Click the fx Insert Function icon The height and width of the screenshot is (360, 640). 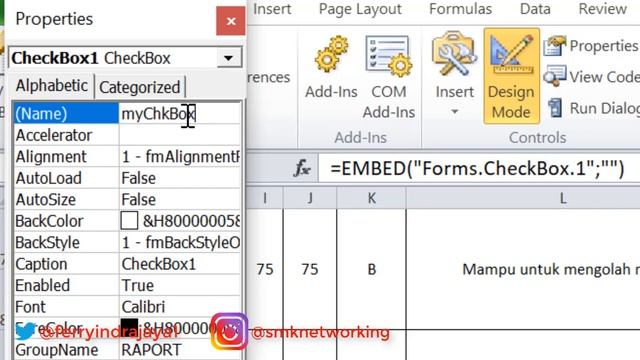[302, 168]
